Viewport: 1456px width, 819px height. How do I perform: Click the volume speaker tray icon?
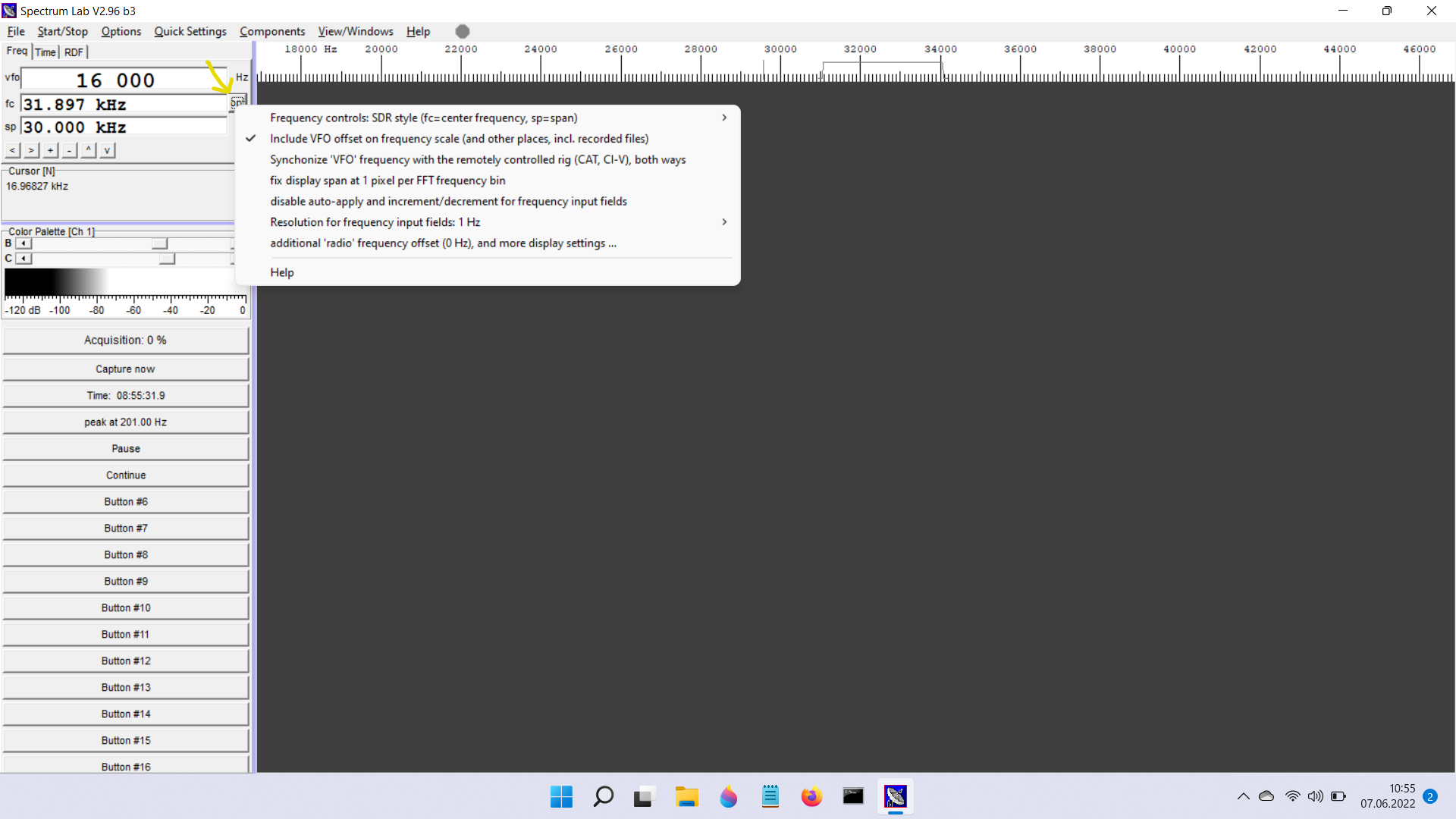point(1315,796)
